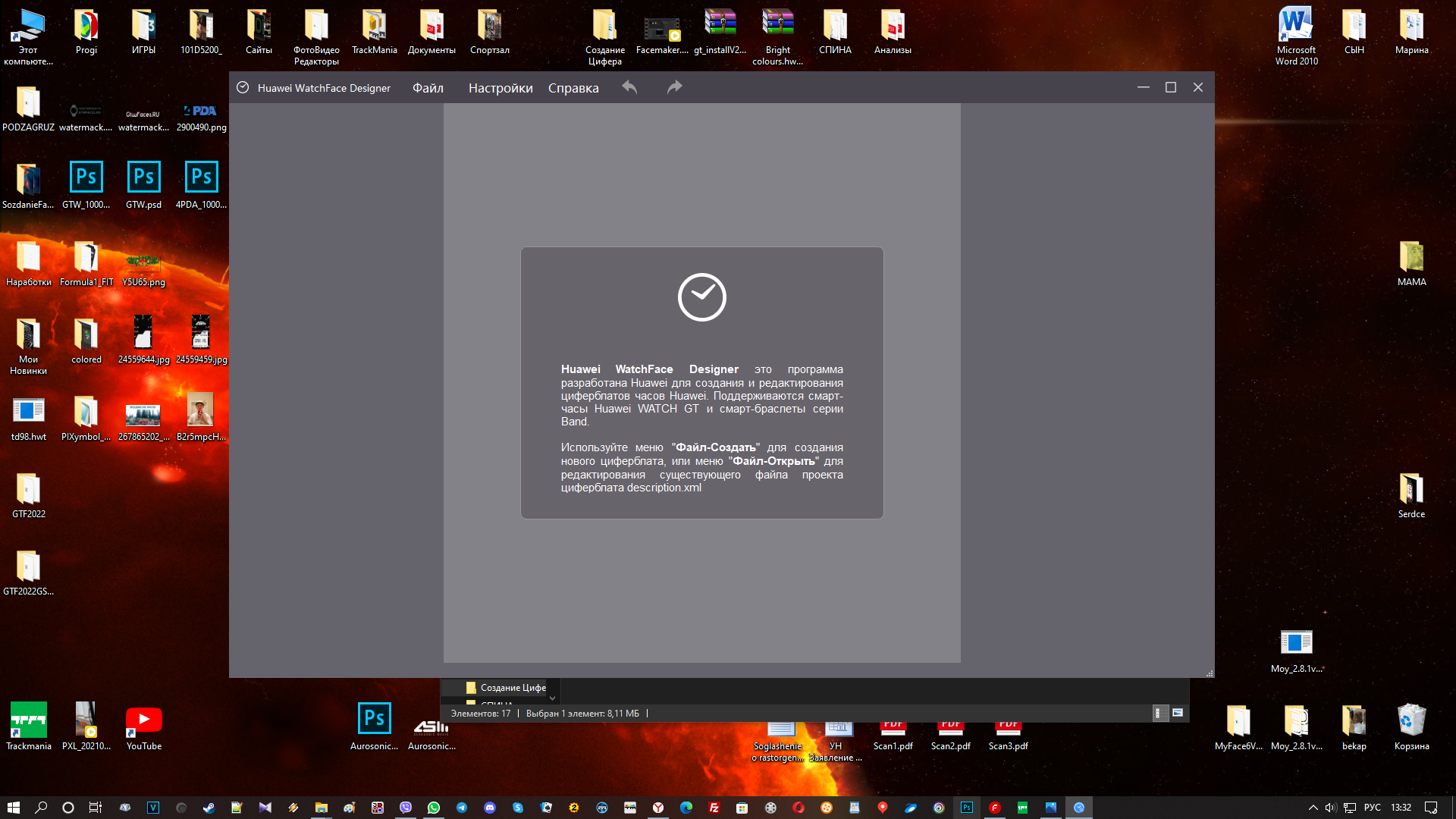Select the GTW.psd Photoshop file

click(x=144, y=185)
